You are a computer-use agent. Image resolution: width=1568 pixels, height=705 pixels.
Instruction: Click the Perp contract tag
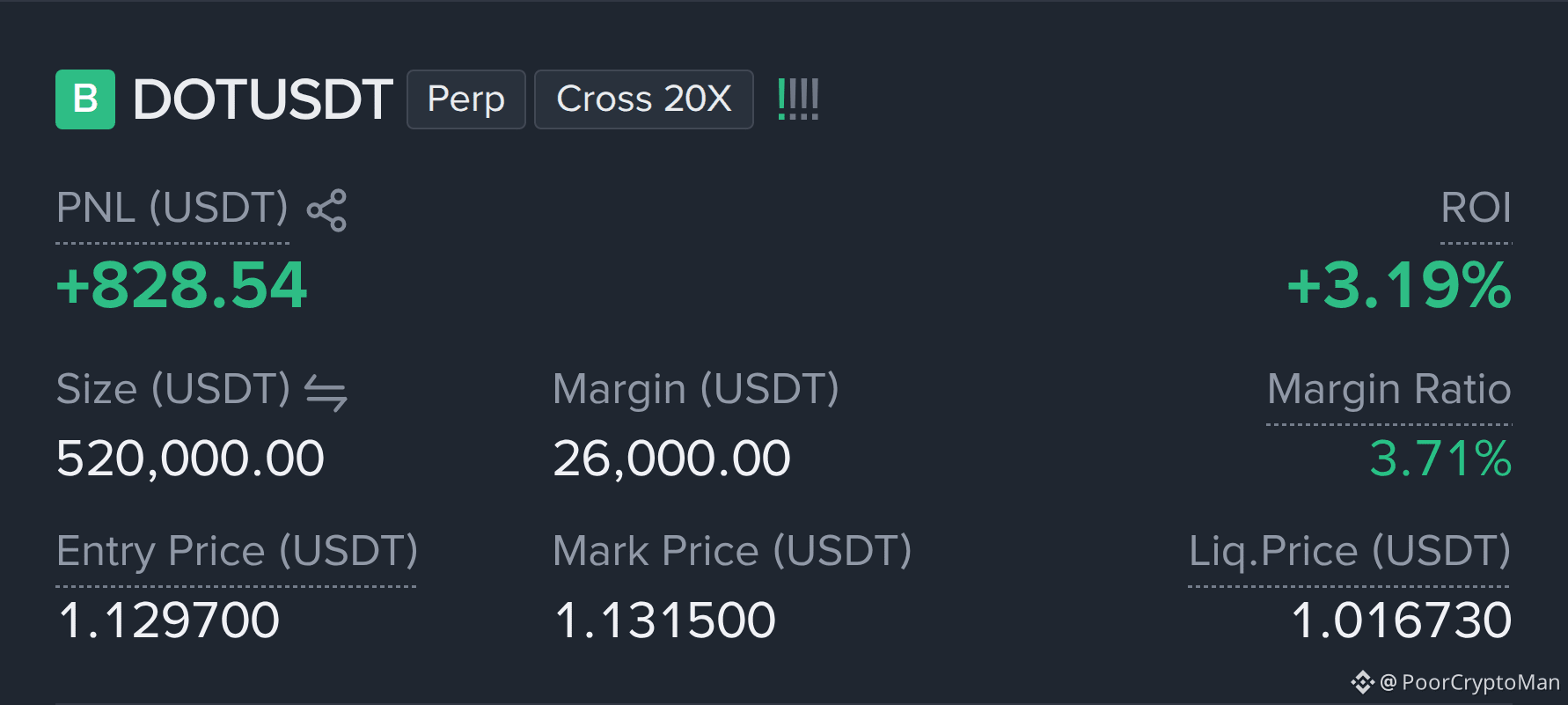click(x=466, y=99)
